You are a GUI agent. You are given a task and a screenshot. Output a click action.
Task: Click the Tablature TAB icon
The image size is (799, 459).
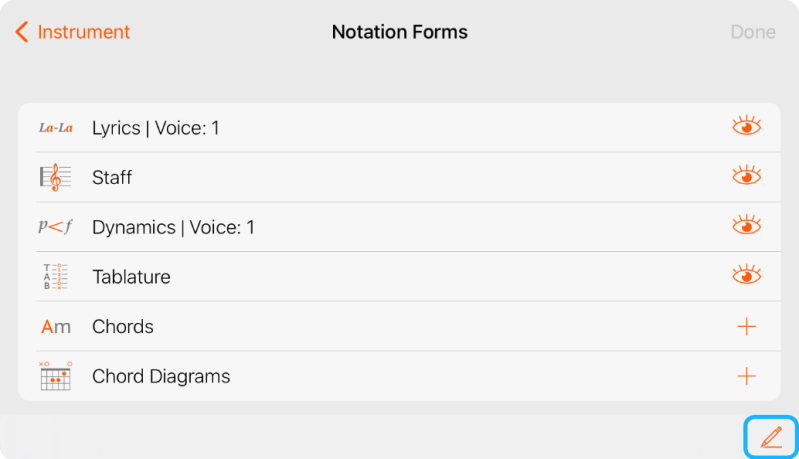click(x=56, y=277)
